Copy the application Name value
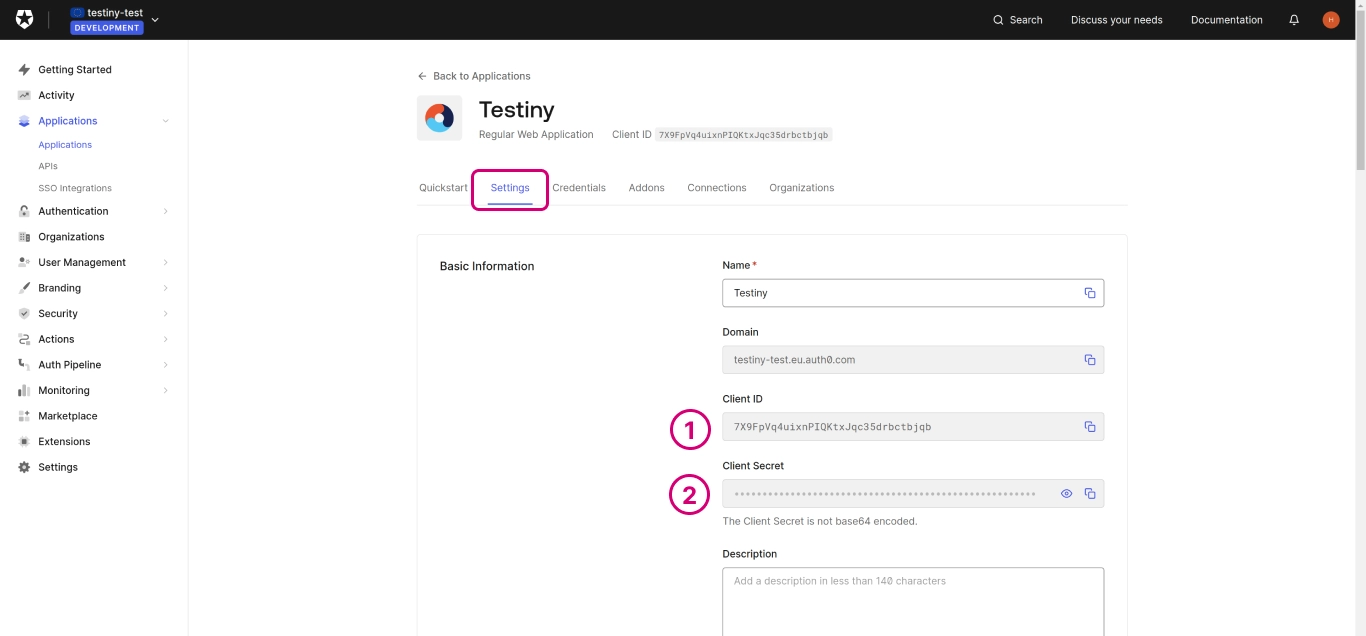Viewport: 1366px width, 636px height. 1089,293
